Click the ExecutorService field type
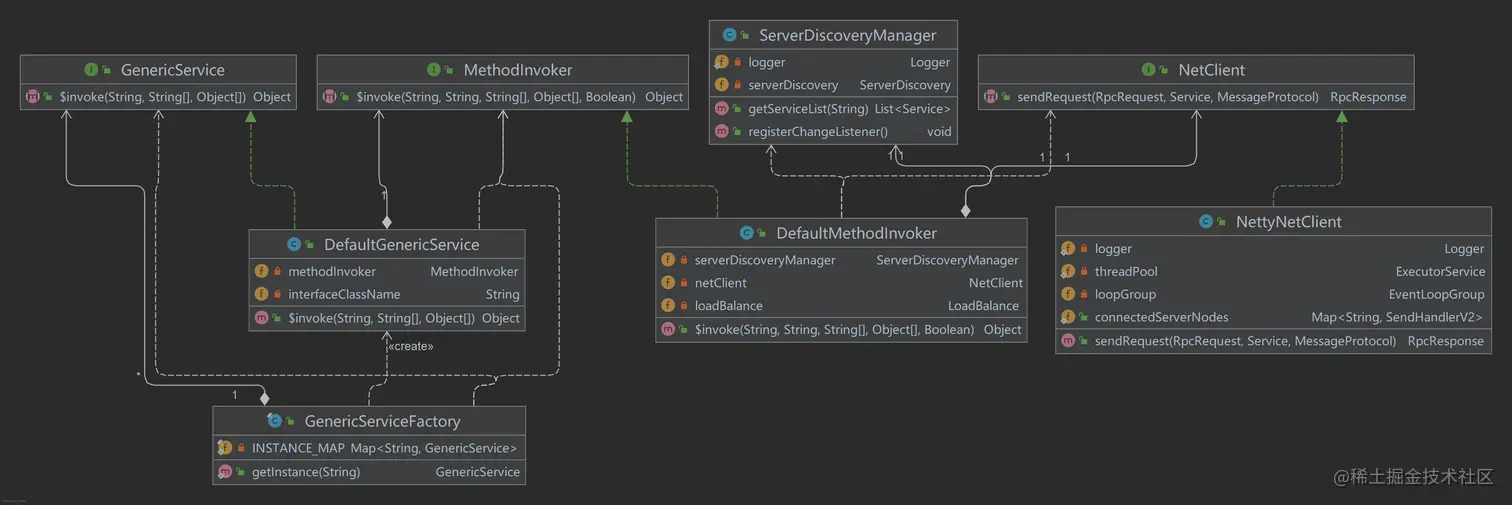 click(x=1441, y=271)
